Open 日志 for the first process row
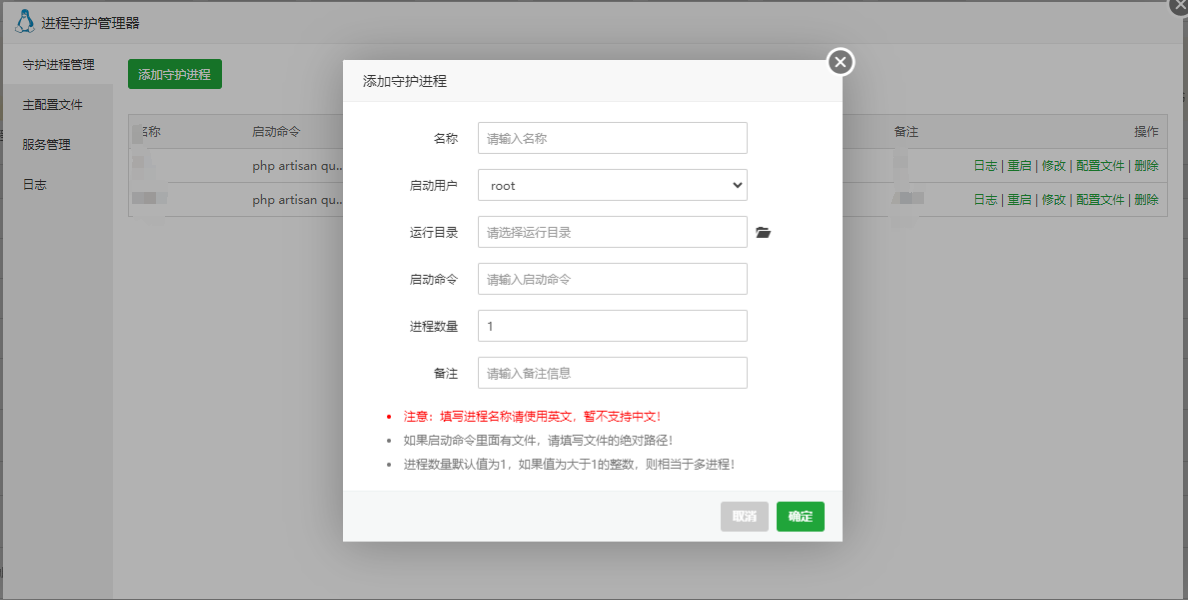Screen dimensions: 1188x600 (984, 166)
